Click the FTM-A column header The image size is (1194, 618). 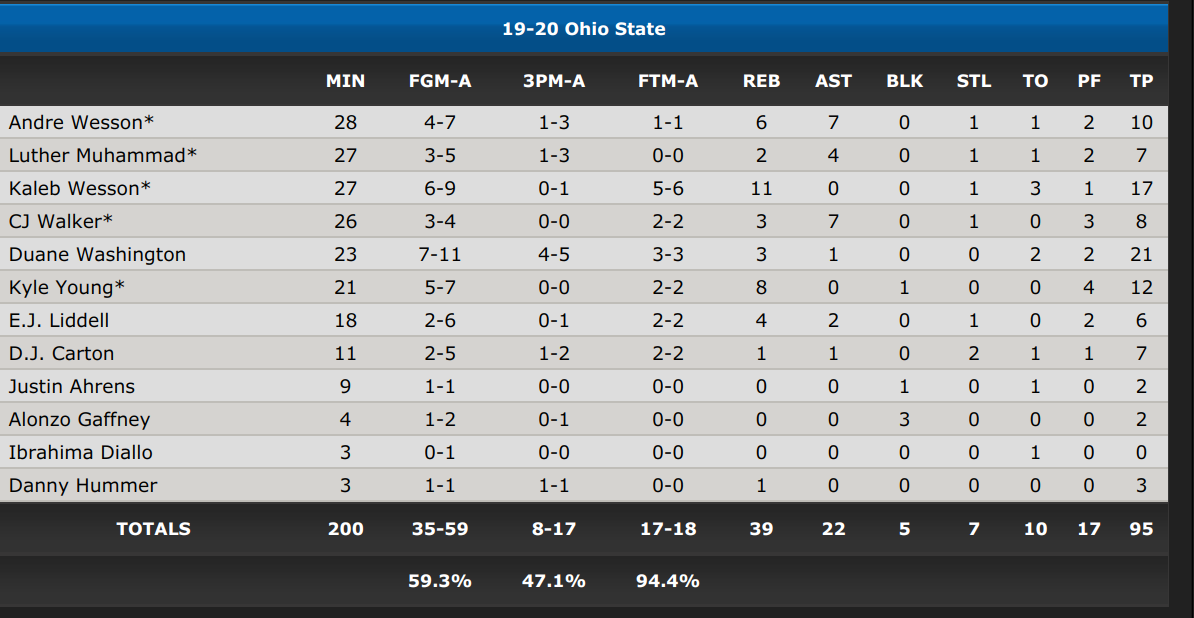point(668,81)
